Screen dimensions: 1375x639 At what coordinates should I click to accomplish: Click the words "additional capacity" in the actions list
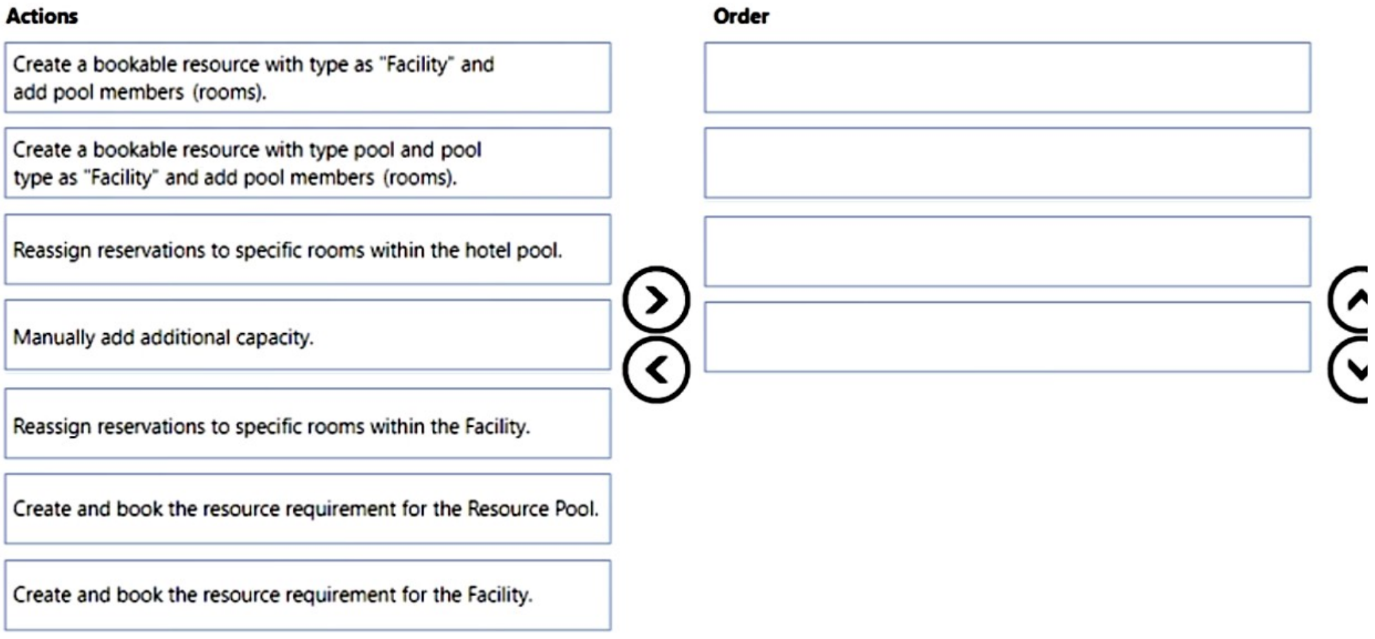click(243, 336)
